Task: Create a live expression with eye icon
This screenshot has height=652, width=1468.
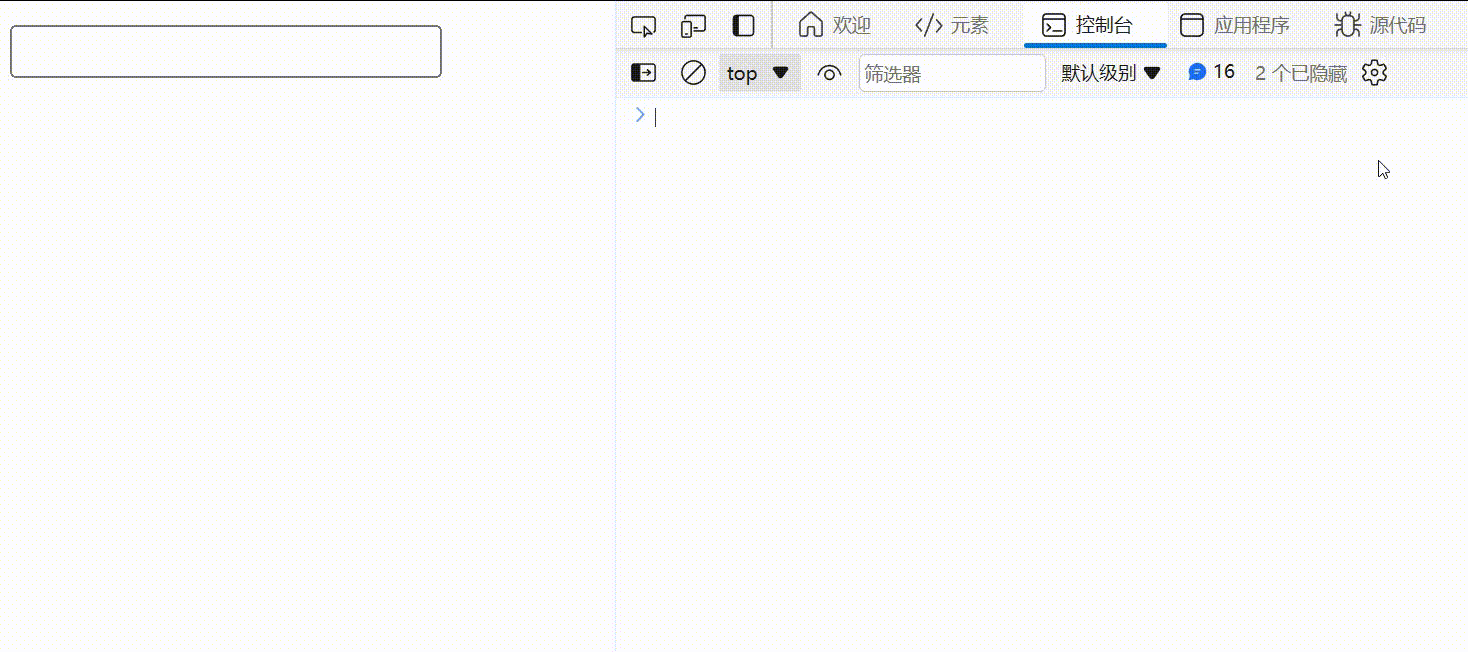Action: (x=829, y=72)
